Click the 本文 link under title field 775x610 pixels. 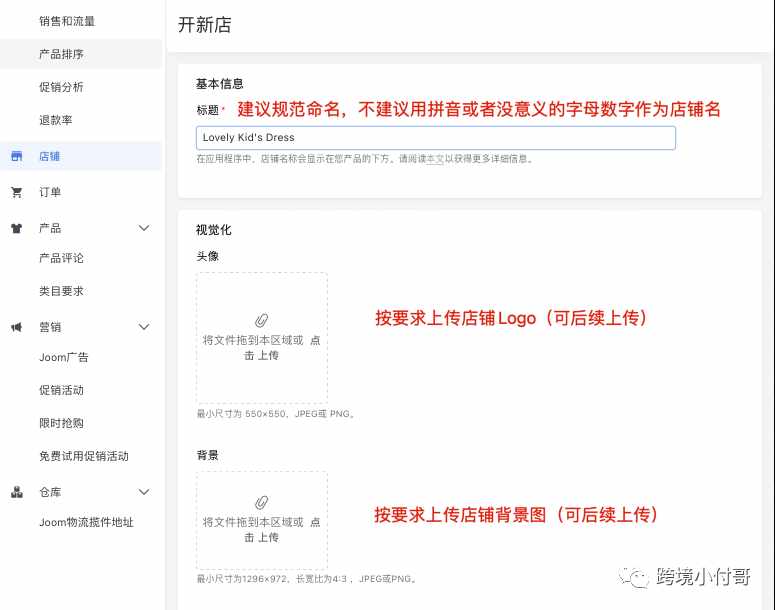[x=435, y=159]
